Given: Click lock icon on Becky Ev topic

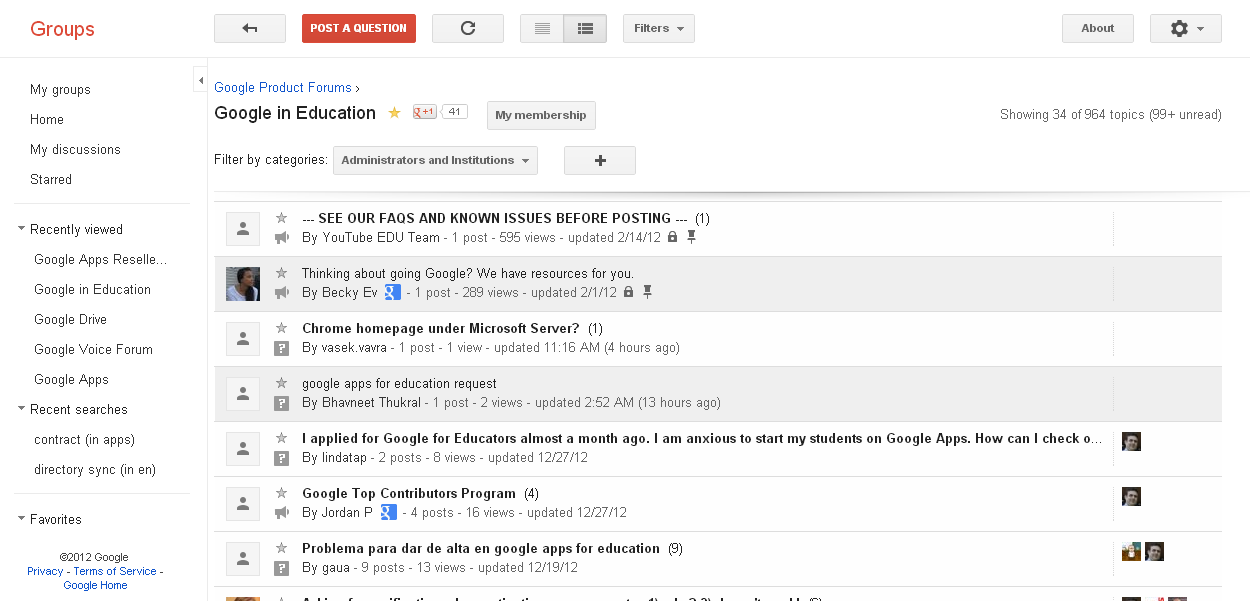Looking at the screenshot, I should click(628, 292).
